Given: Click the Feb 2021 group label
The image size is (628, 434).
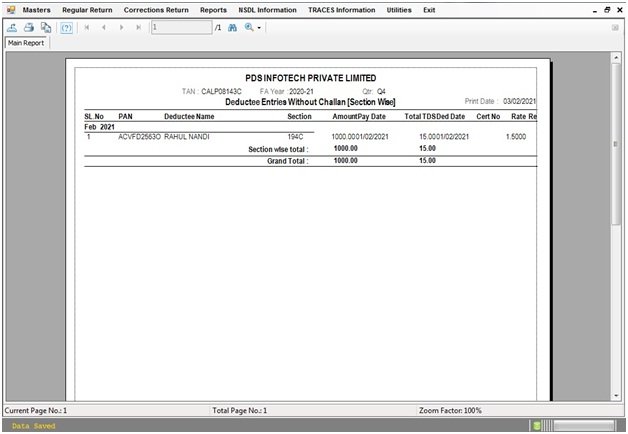Looking at the screenshot, I should (x=99, y=127).
